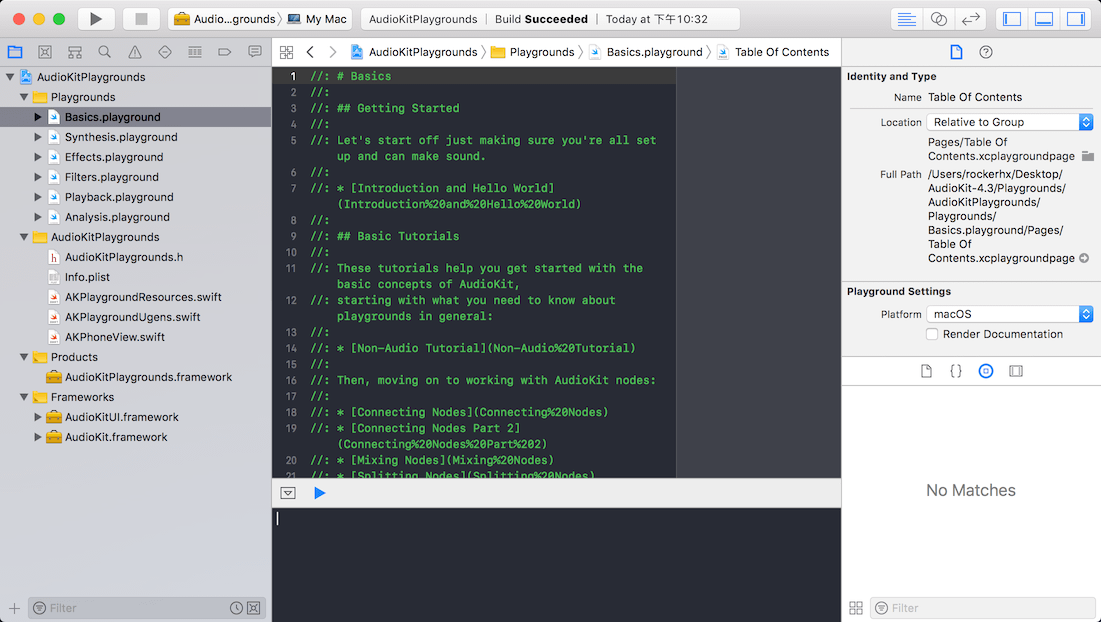Collapse the Playgrounds folder
1101x622 pixels.
(x=24, y=97)
